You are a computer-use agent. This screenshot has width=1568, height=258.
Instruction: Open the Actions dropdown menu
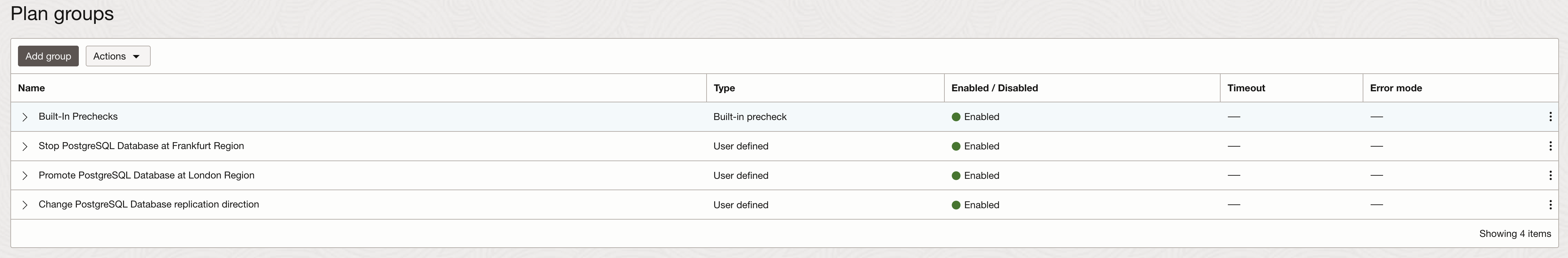click(x=118, y=56)
